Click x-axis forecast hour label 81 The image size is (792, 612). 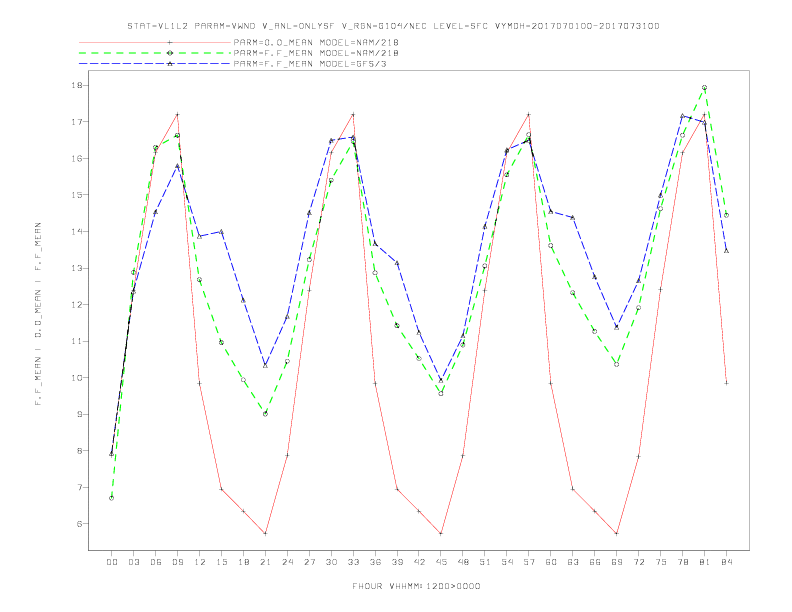tap(705, 562)
